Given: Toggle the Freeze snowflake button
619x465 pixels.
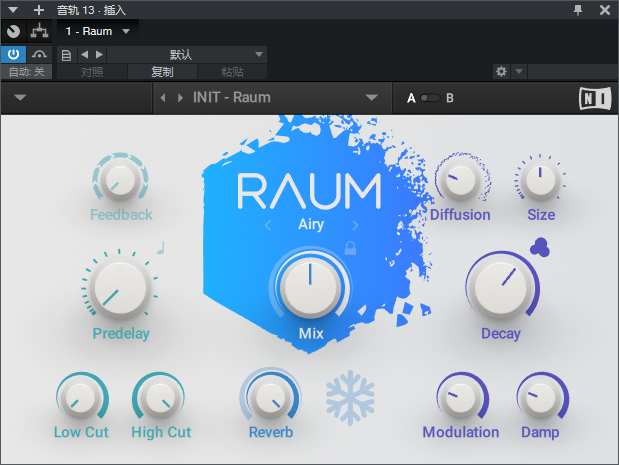Looking at the screenshot, I should [350, 398].
